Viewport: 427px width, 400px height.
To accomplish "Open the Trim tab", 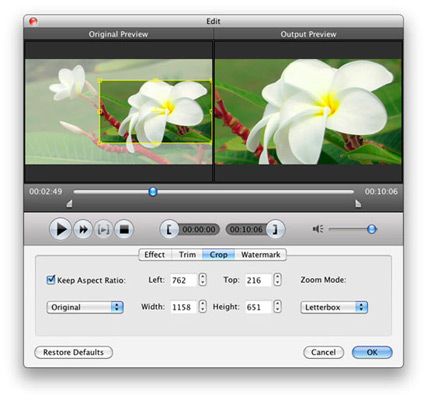I will 187,255.
